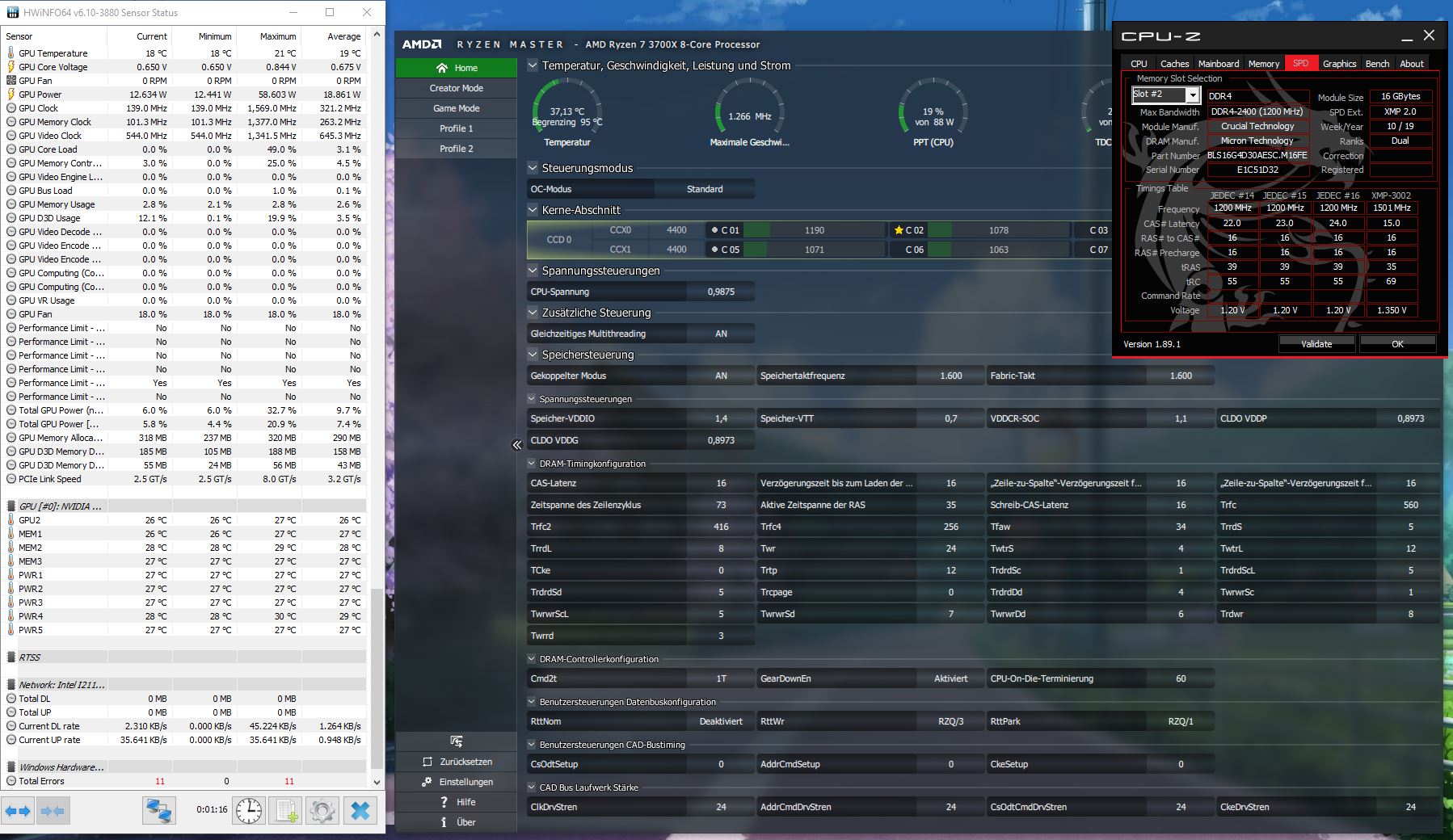Screen dimensions: 1453x840
Task: Select Game Mode in Ryzen Master
Action: coord(457,108)
